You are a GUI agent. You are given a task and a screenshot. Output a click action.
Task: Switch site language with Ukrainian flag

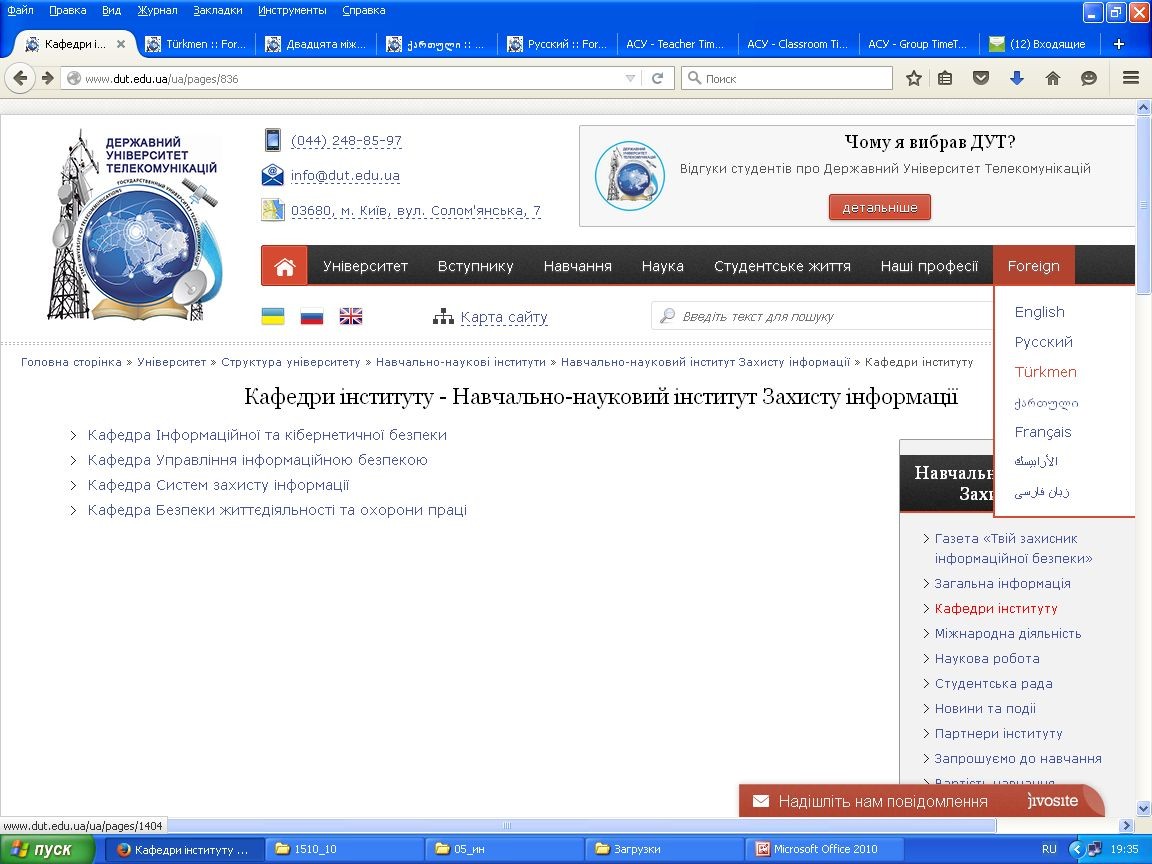273,317
